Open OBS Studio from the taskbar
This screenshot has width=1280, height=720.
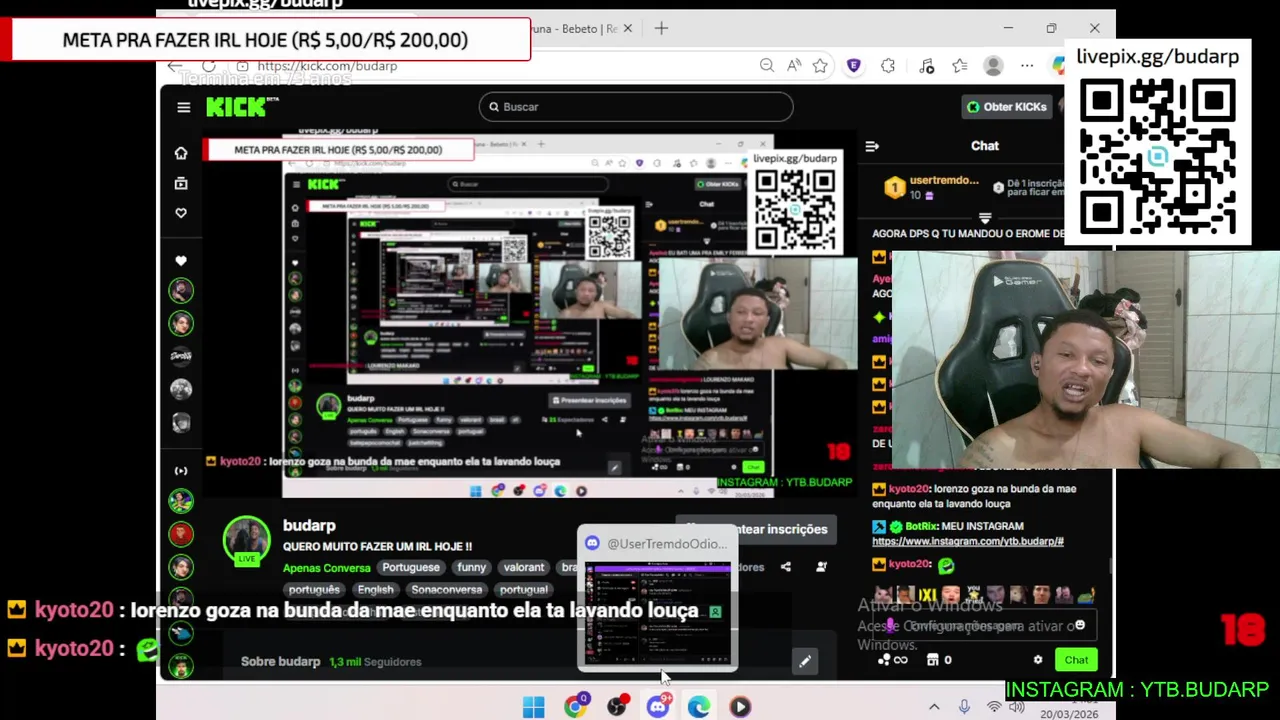(x=617, y=707)
